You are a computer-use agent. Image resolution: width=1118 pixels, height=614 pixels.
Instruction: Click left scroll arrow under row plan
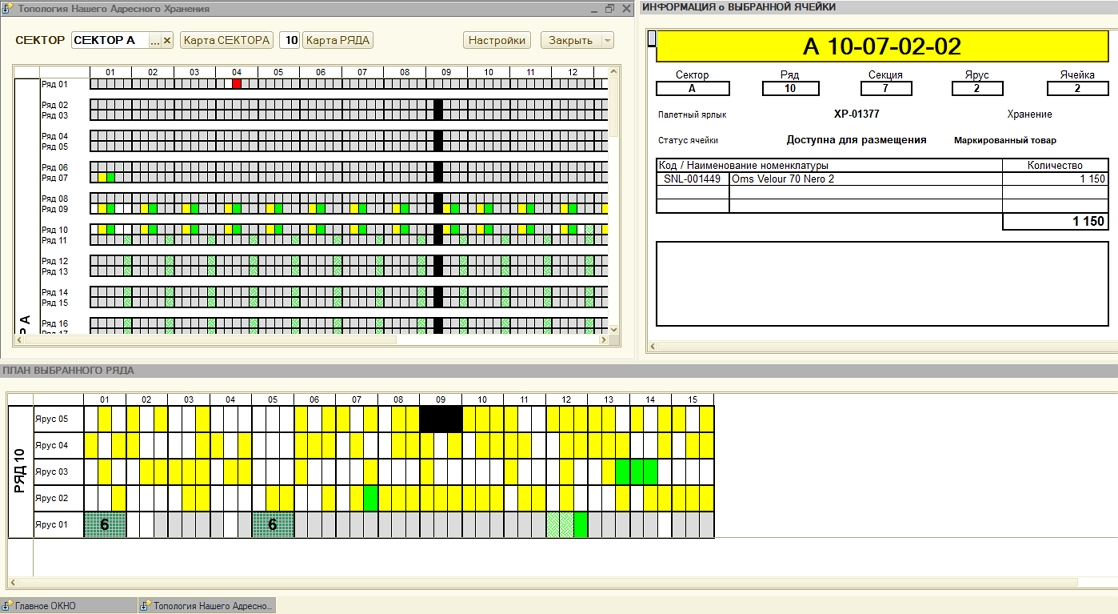click(14, 583)
